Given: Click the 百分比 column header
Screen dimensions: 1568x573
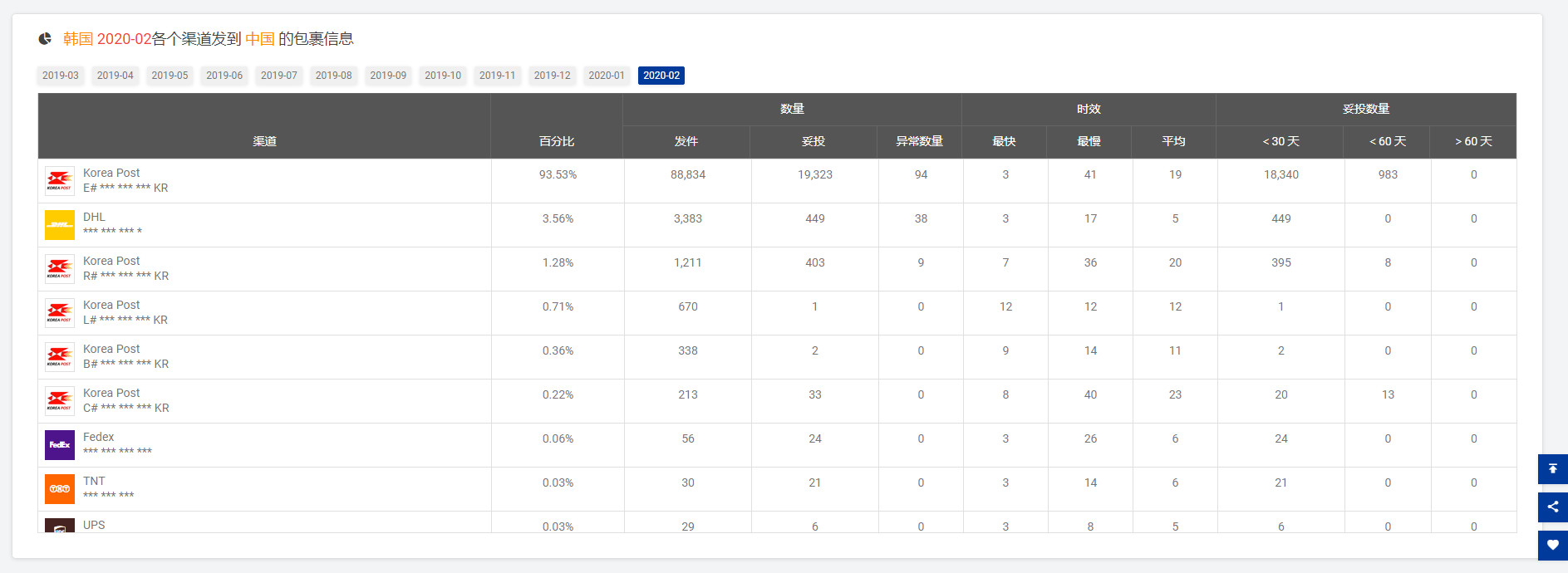Looking at the screenshot, I should [557, 141].
